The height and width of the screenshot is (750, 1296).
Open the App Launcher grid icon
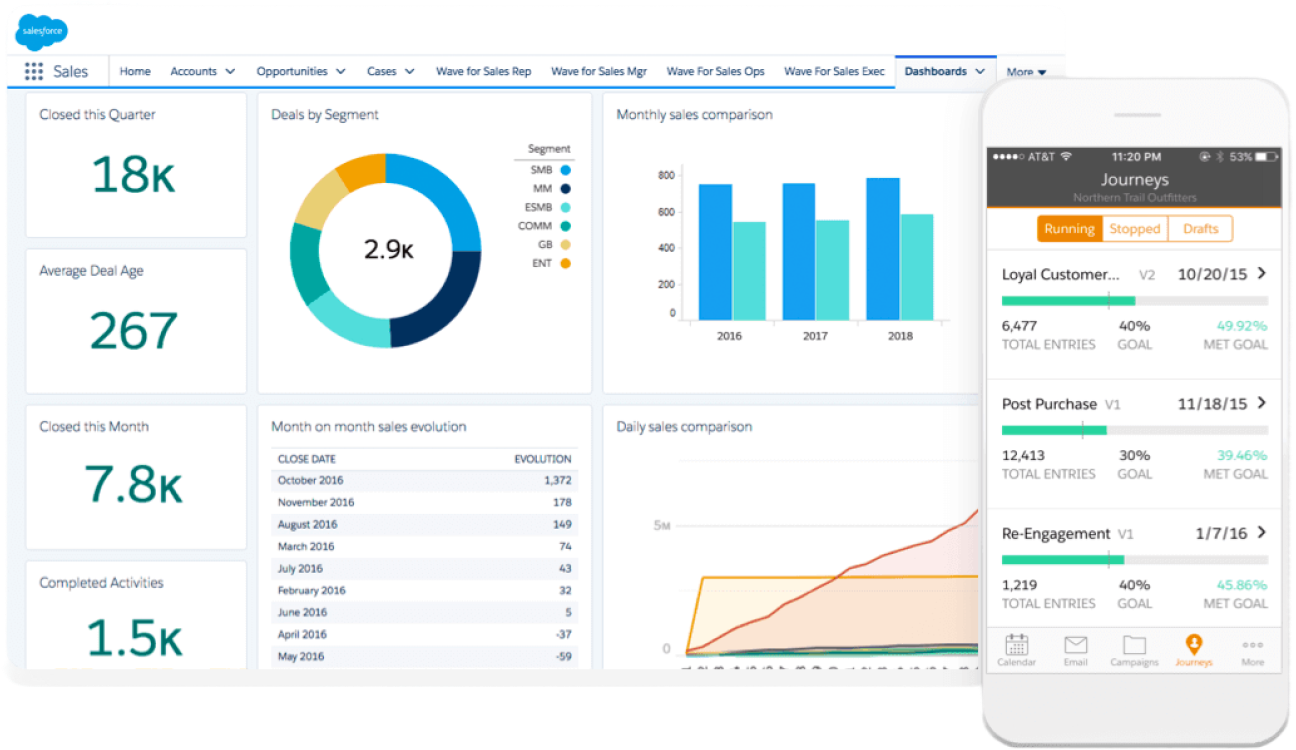33,72
